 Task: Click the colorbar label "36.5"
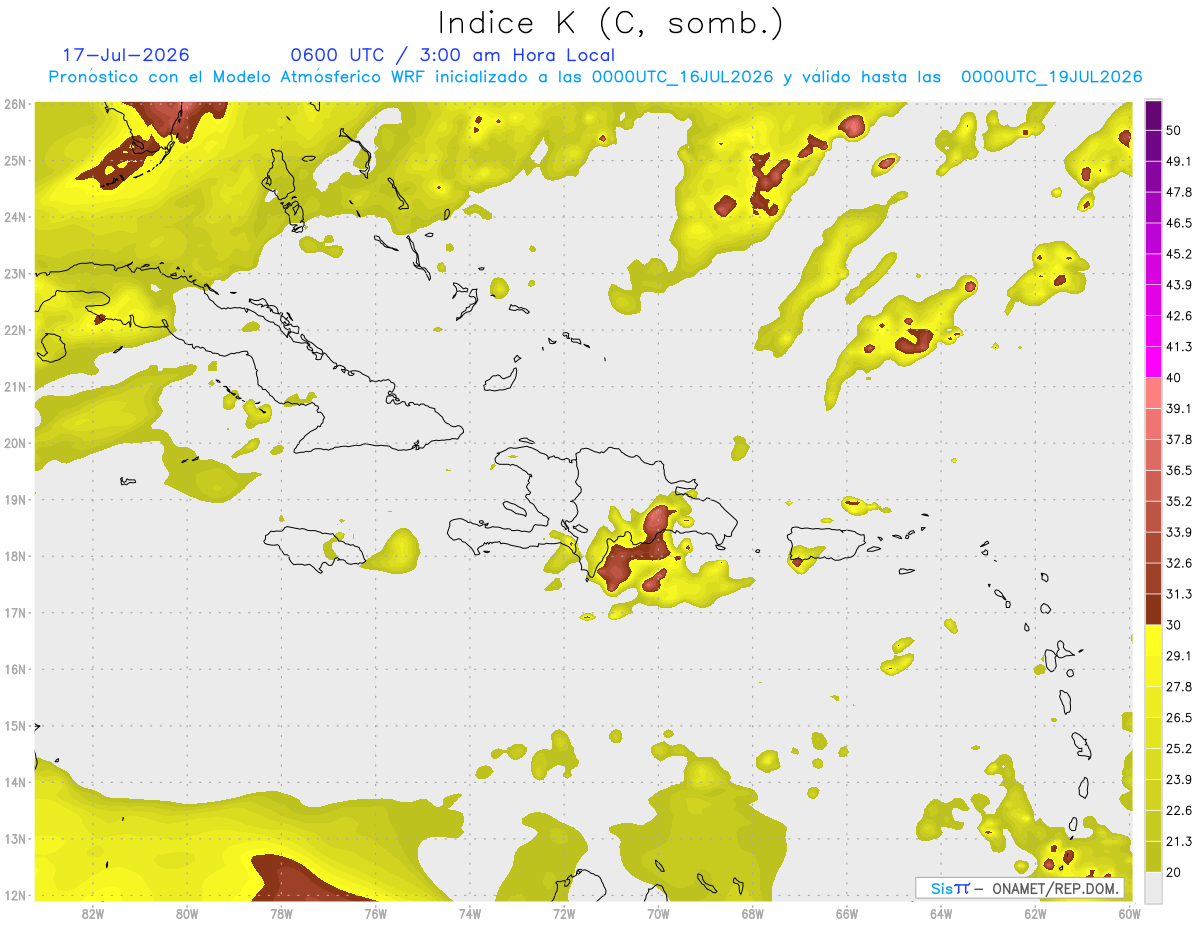pyautogui.click(x=1178, y=470)
